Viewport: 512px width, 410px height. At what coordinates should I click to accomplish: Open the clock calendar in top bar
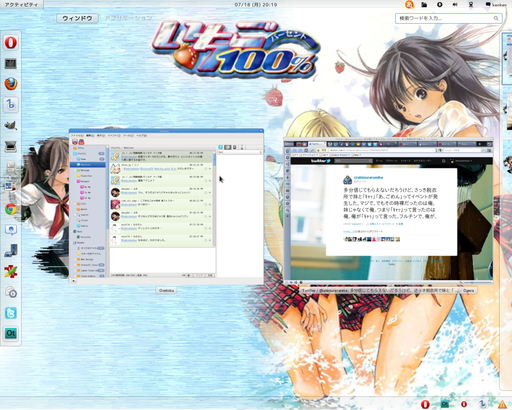[x=256, y=5]
